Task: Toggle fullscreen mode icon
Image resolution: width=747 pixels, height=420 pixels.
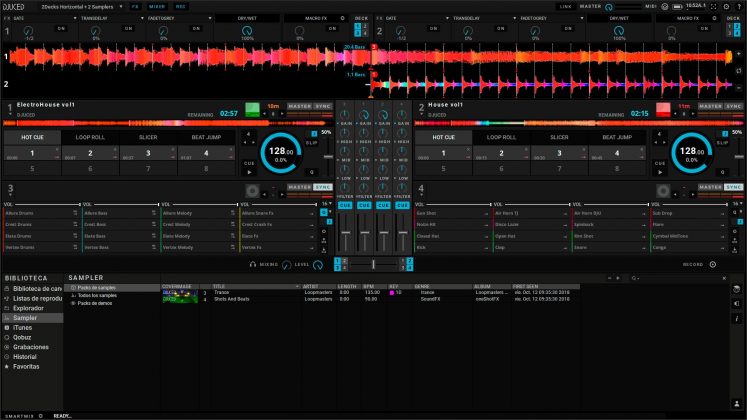Action: click(x=713, y=7)
